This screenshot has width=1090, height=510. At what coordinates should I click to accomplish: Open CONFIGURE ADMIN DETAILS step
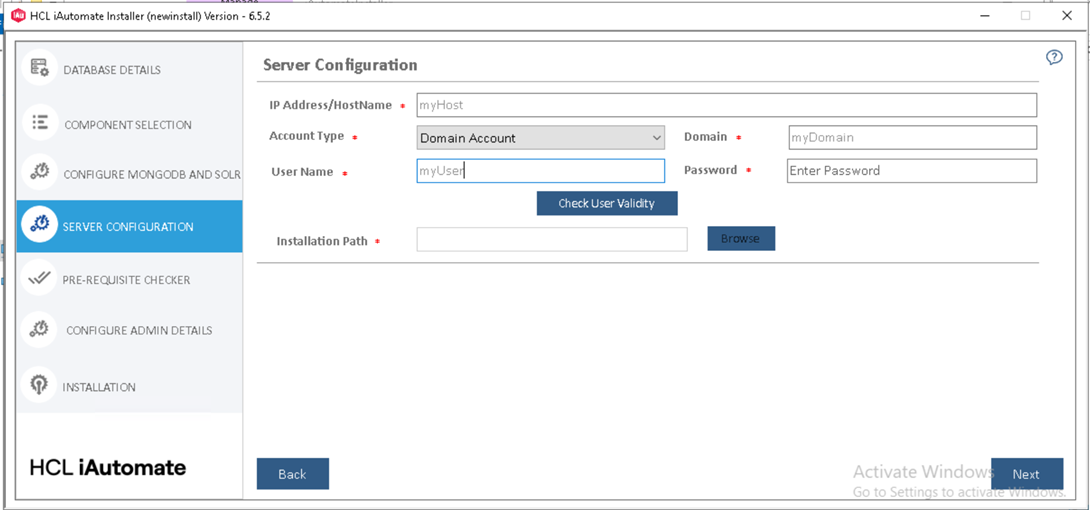point(139,331)
